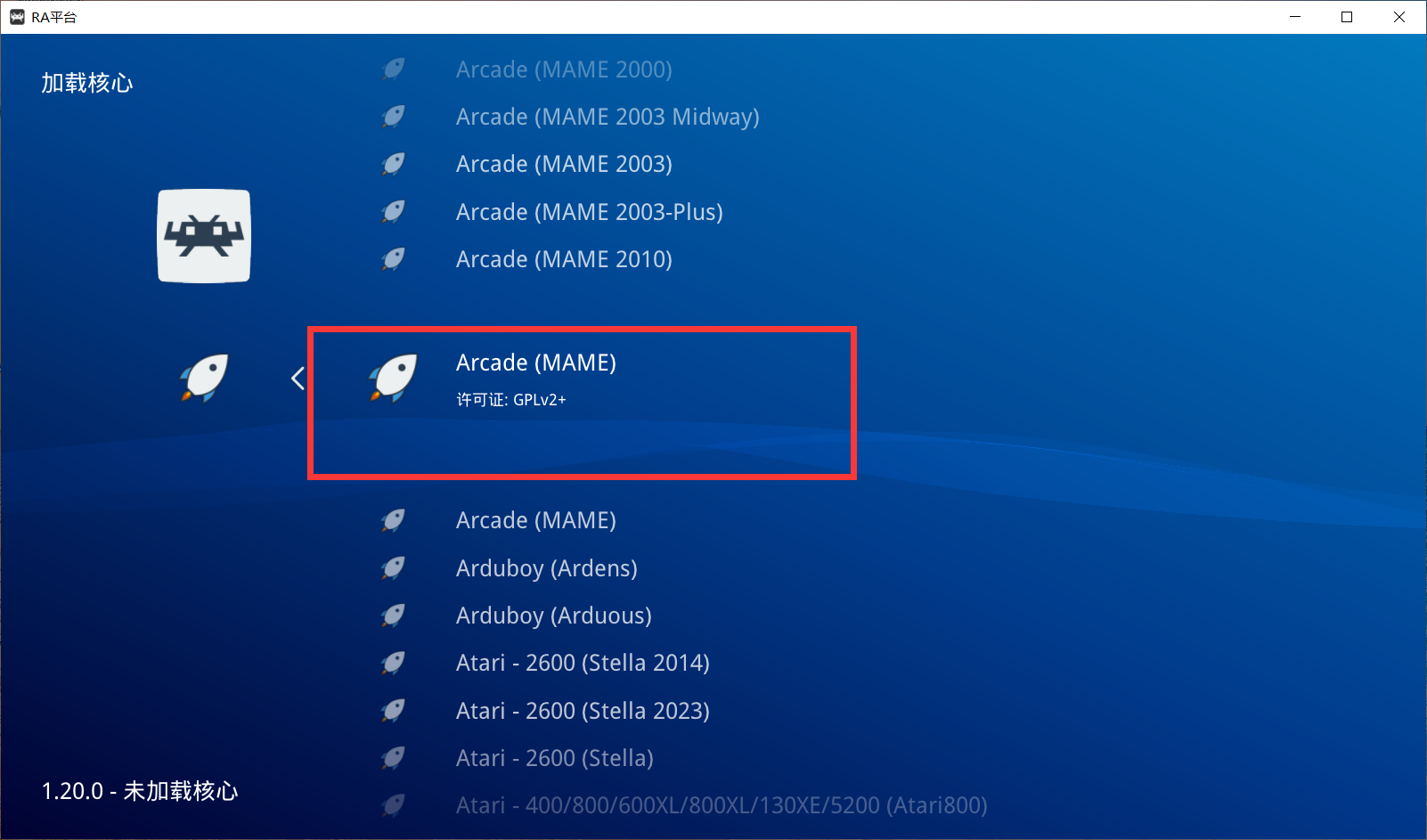Click version status 1.20.0 - 未加载核心
This screenshot has height=840, width=1427.
[140, 791]
